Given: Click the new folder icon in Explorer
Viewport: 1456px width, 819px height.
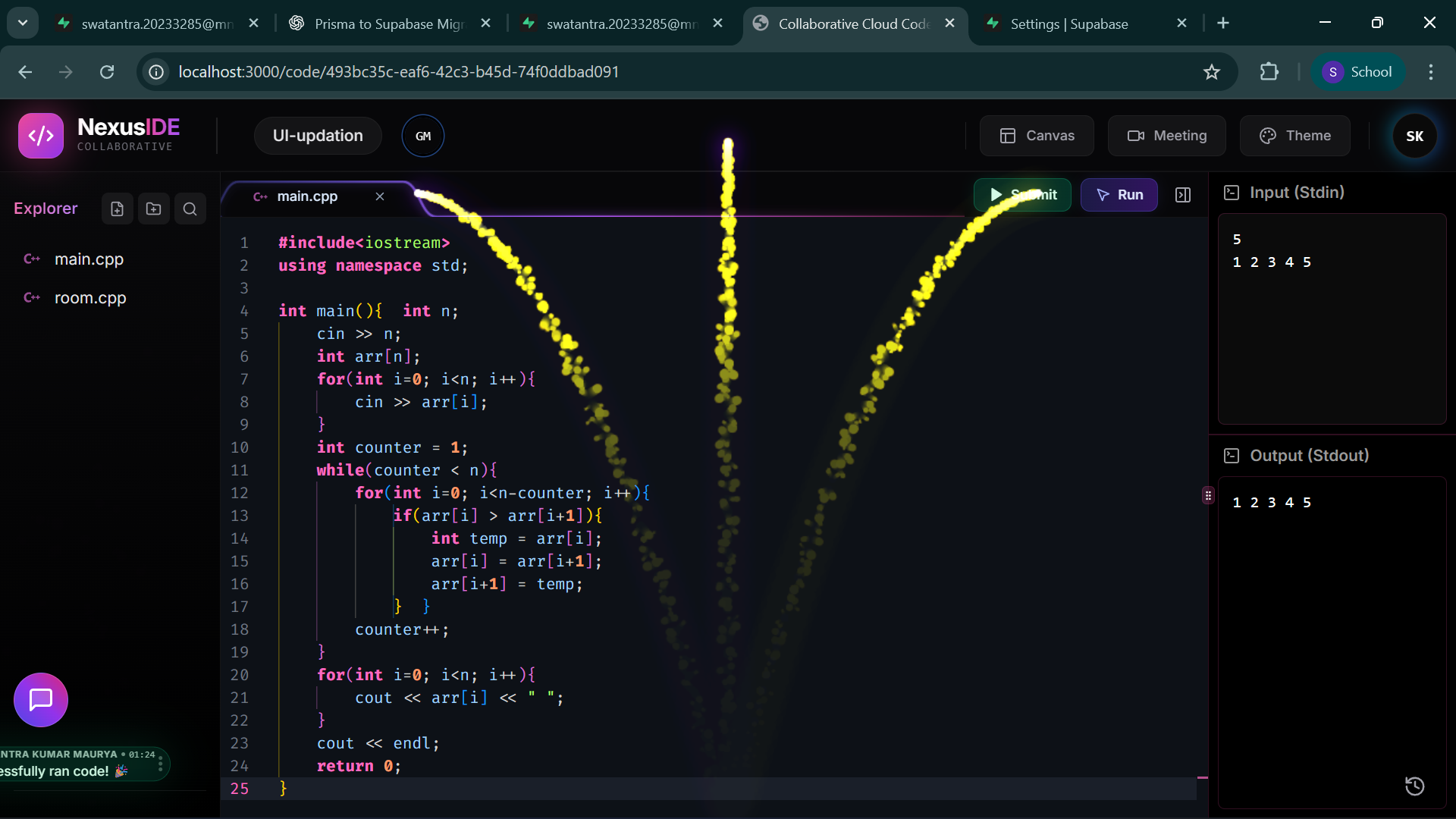Looking at the screenshot, I should (x=153, y=209).
